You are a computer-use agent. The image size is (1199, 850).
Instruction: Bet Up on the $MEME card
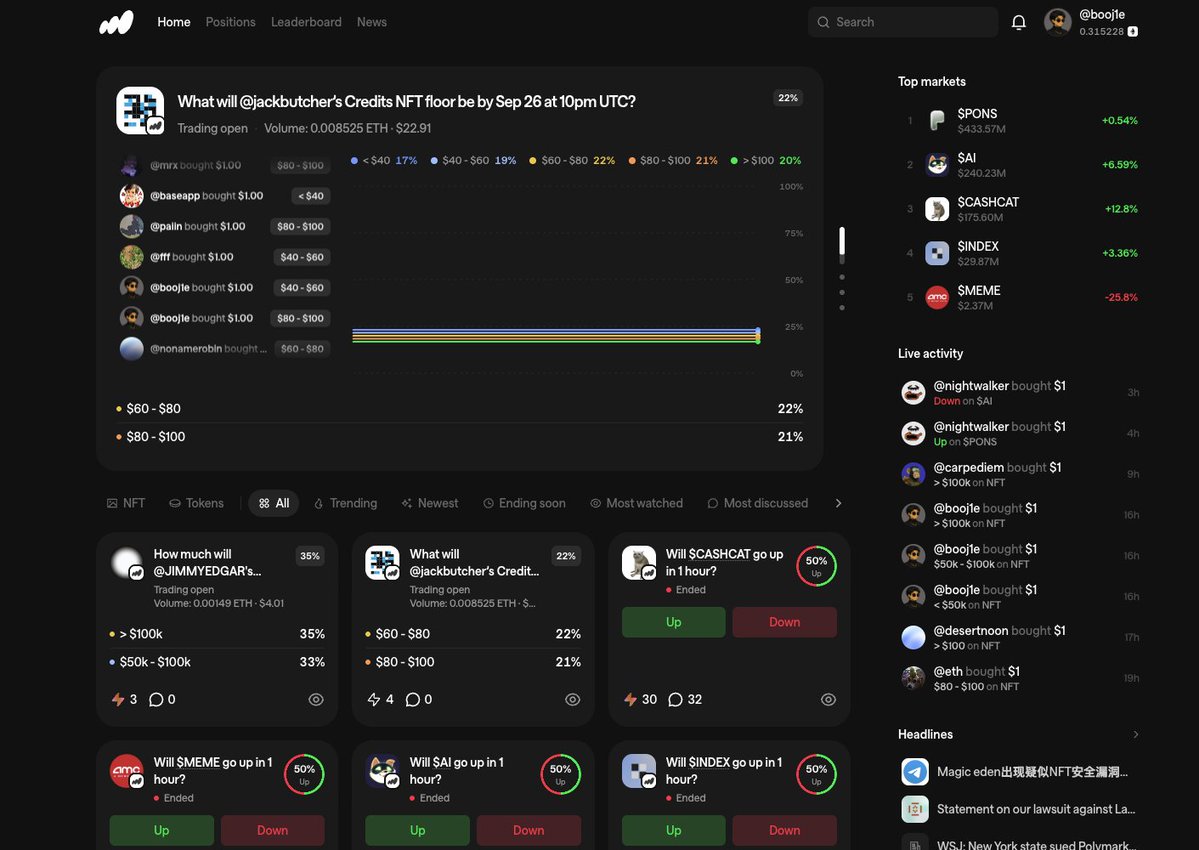point(161,830)
